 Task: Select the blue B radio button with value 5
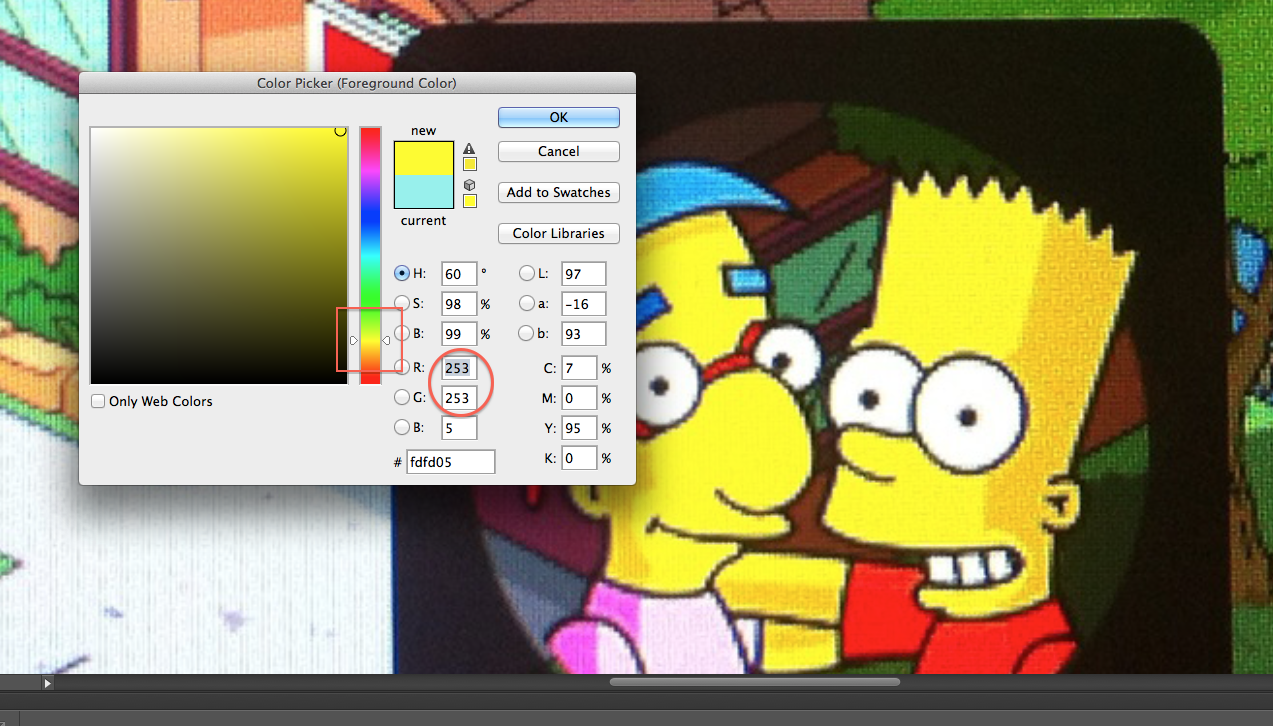pyautogui.click(x=402, y=427)
